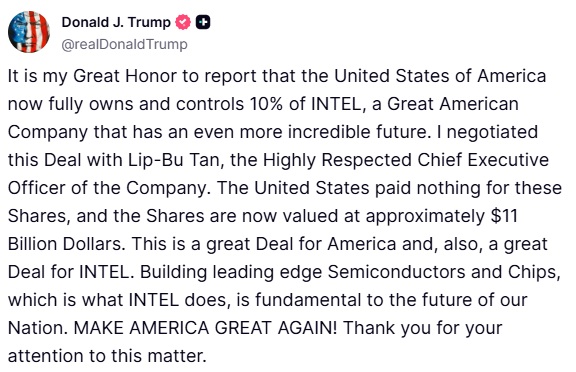Screen dimensions: 576x372
Task: Click the word 'Chips' in the post
Action: [x=532, y=272]
